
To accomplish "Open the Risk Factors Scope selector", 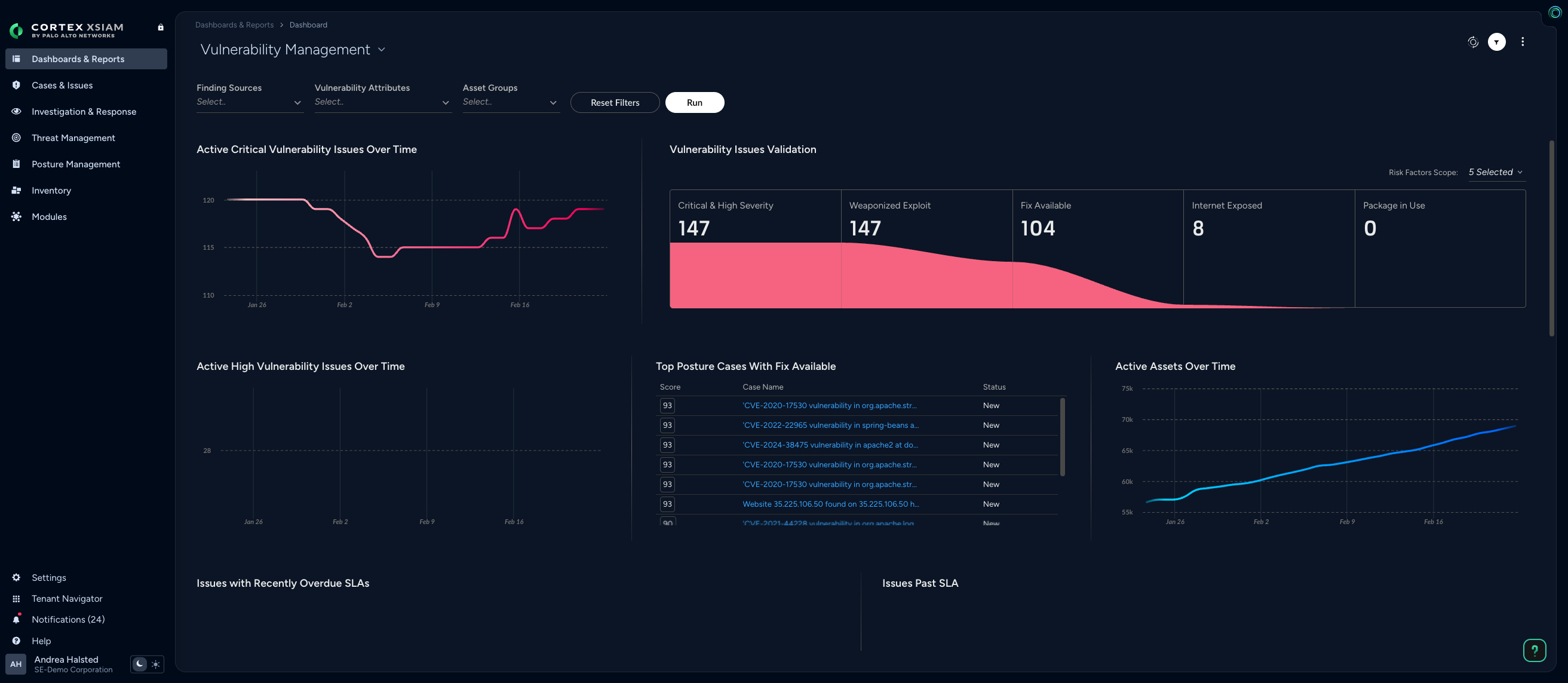I will coord(1495,172).
